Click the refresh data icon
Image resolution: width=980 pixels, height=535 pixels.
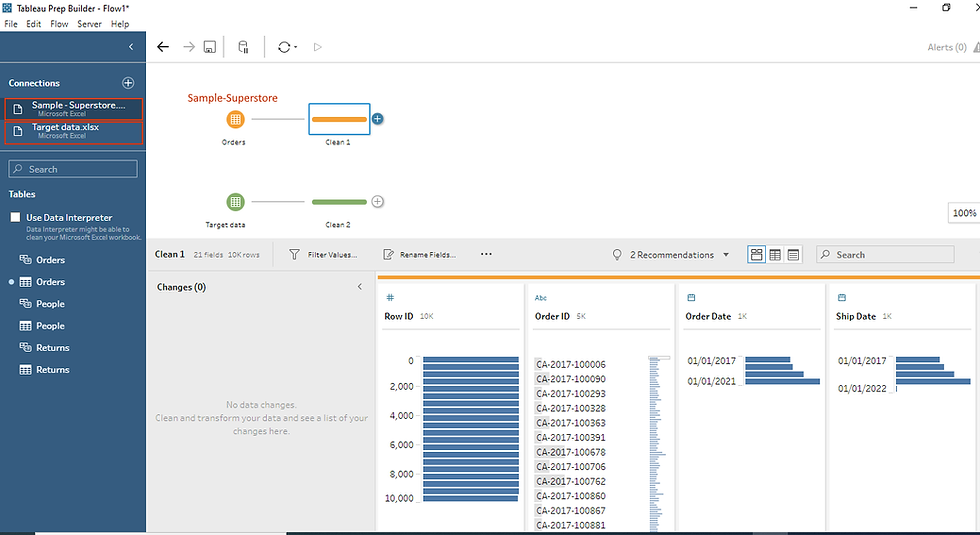(x=284, y=47)
